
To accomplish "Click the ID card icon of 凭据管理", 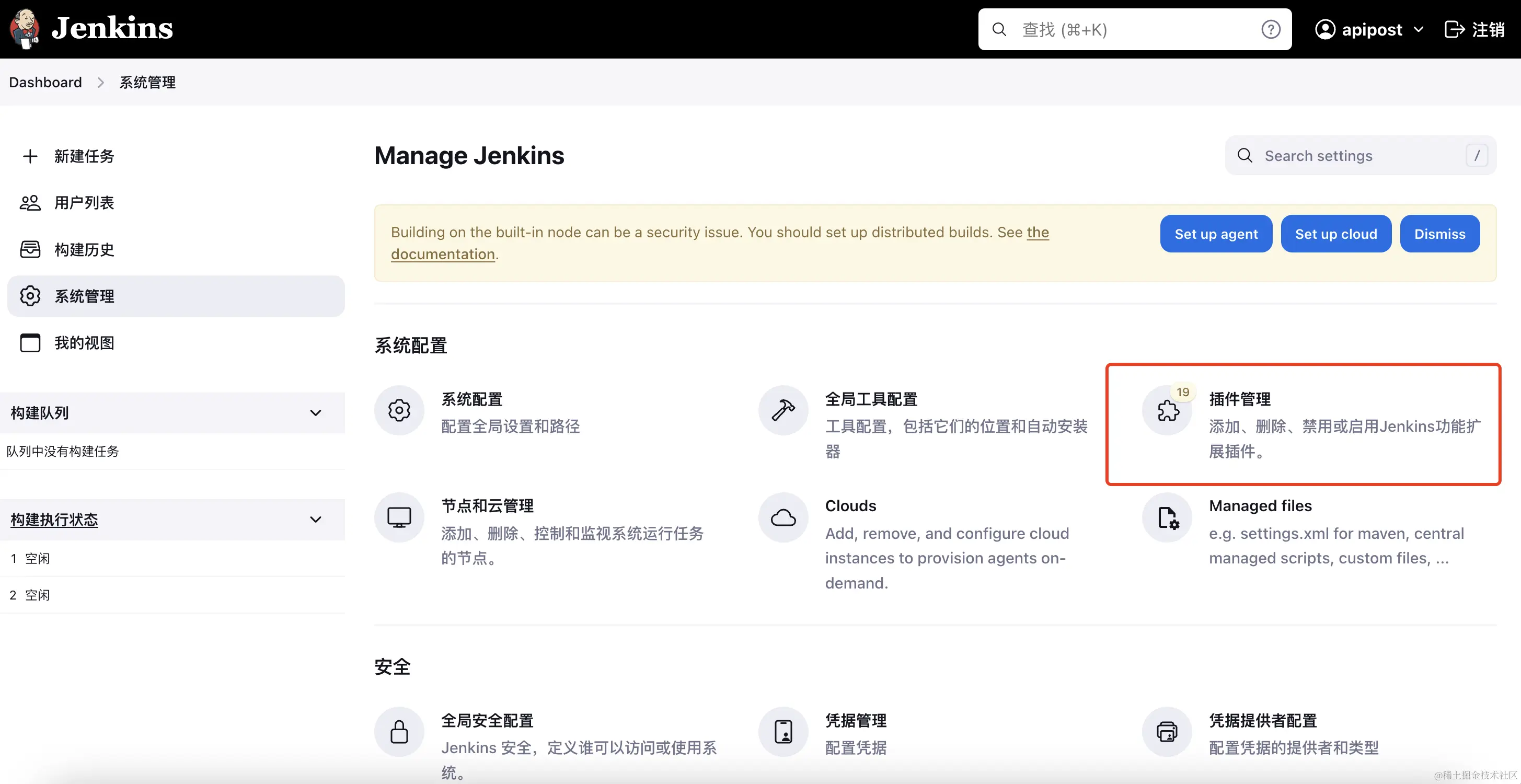I will (783, 731).
